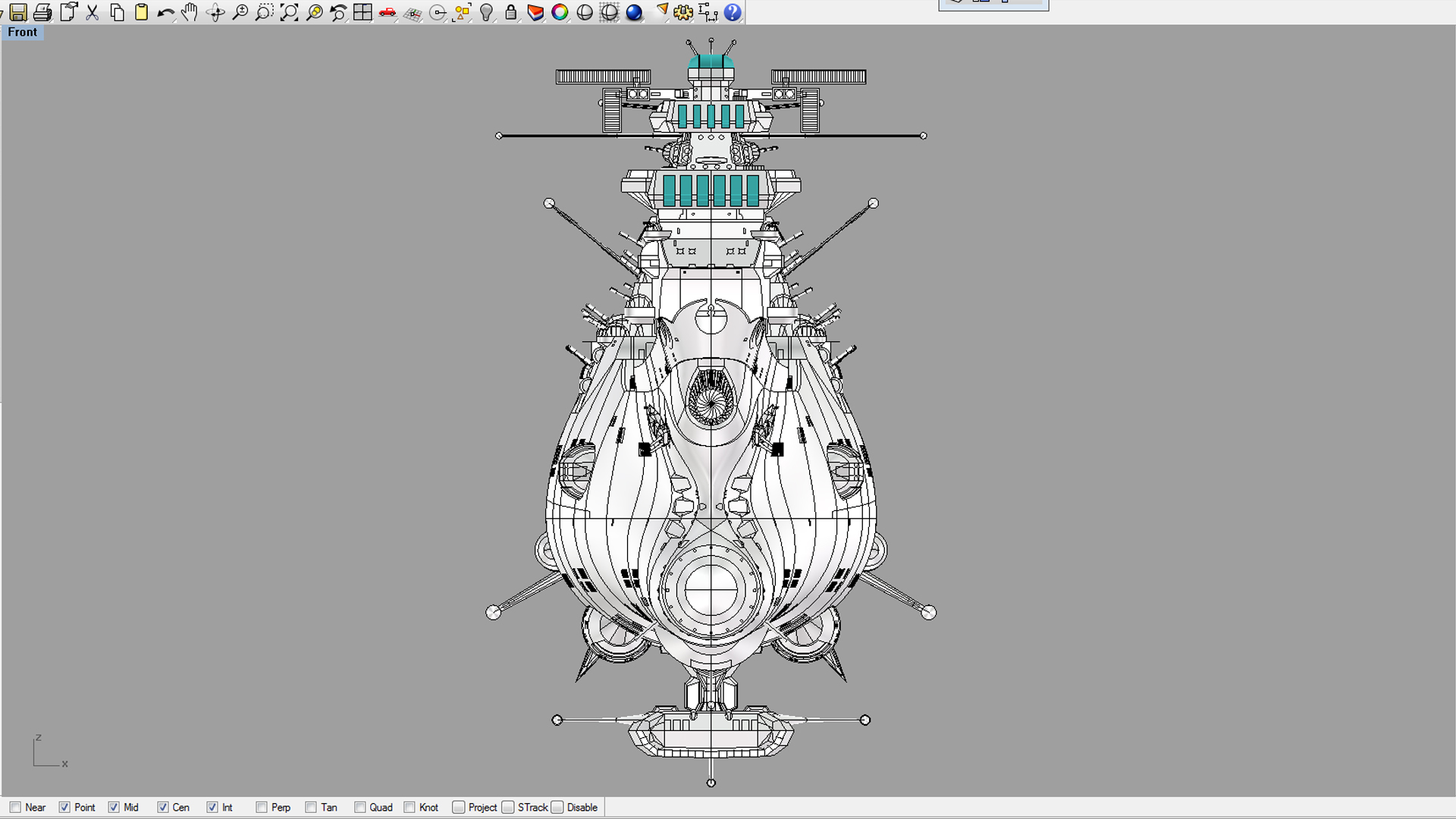Click the Undo arrow icon
The width and height of the screenshot is (1456, 819).
[x=165, y=12]
